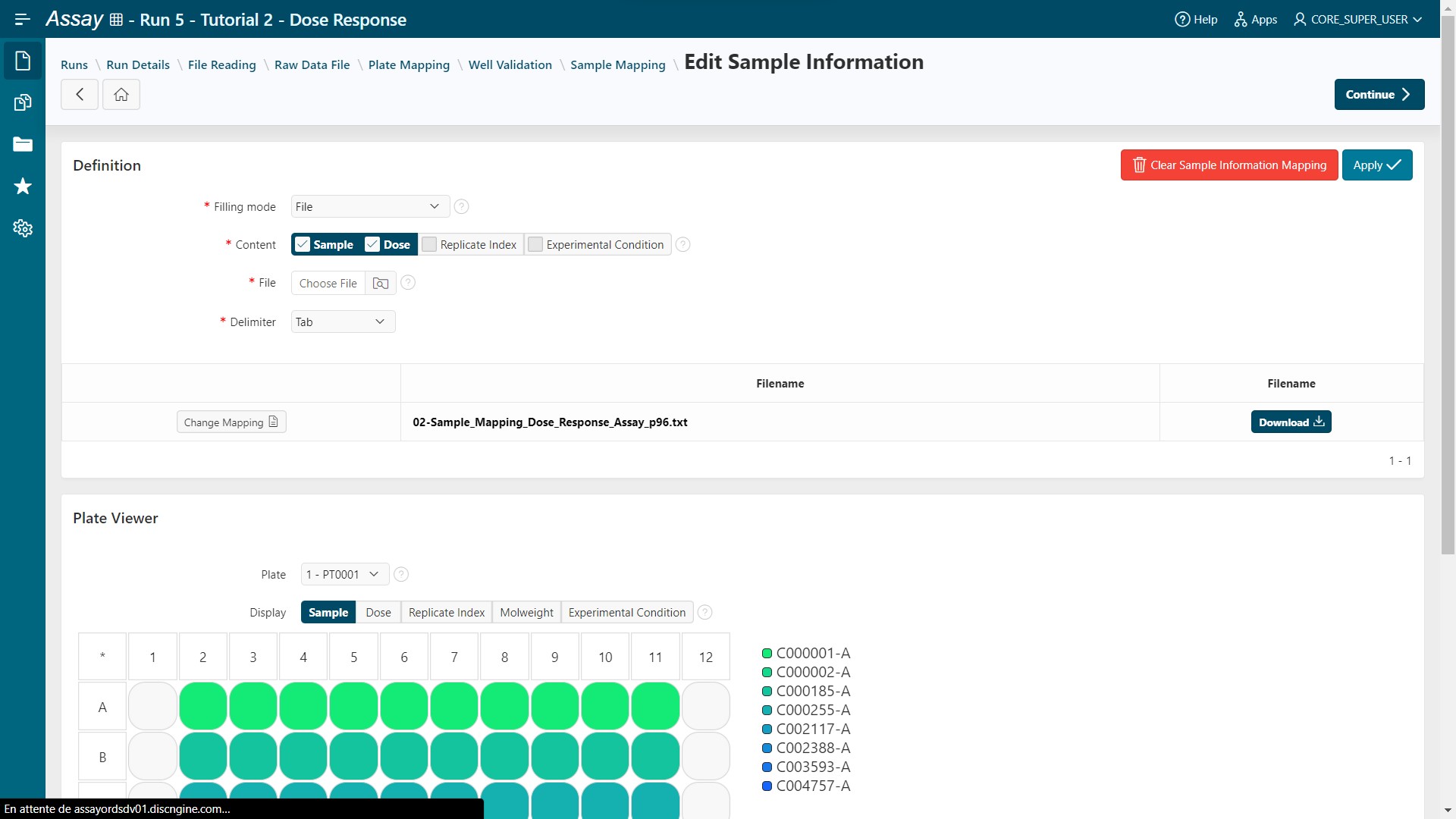The image size is (1456, 819).
Task: Open the Plate selector dropdown
Action: pyautogui.click(x=345, y=574)
